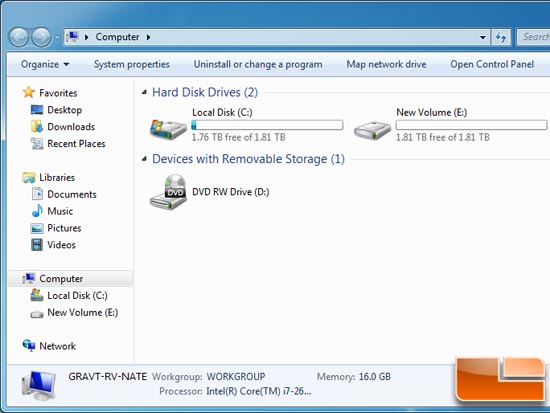Open Downloads from Favorites

tap(71, 127)
